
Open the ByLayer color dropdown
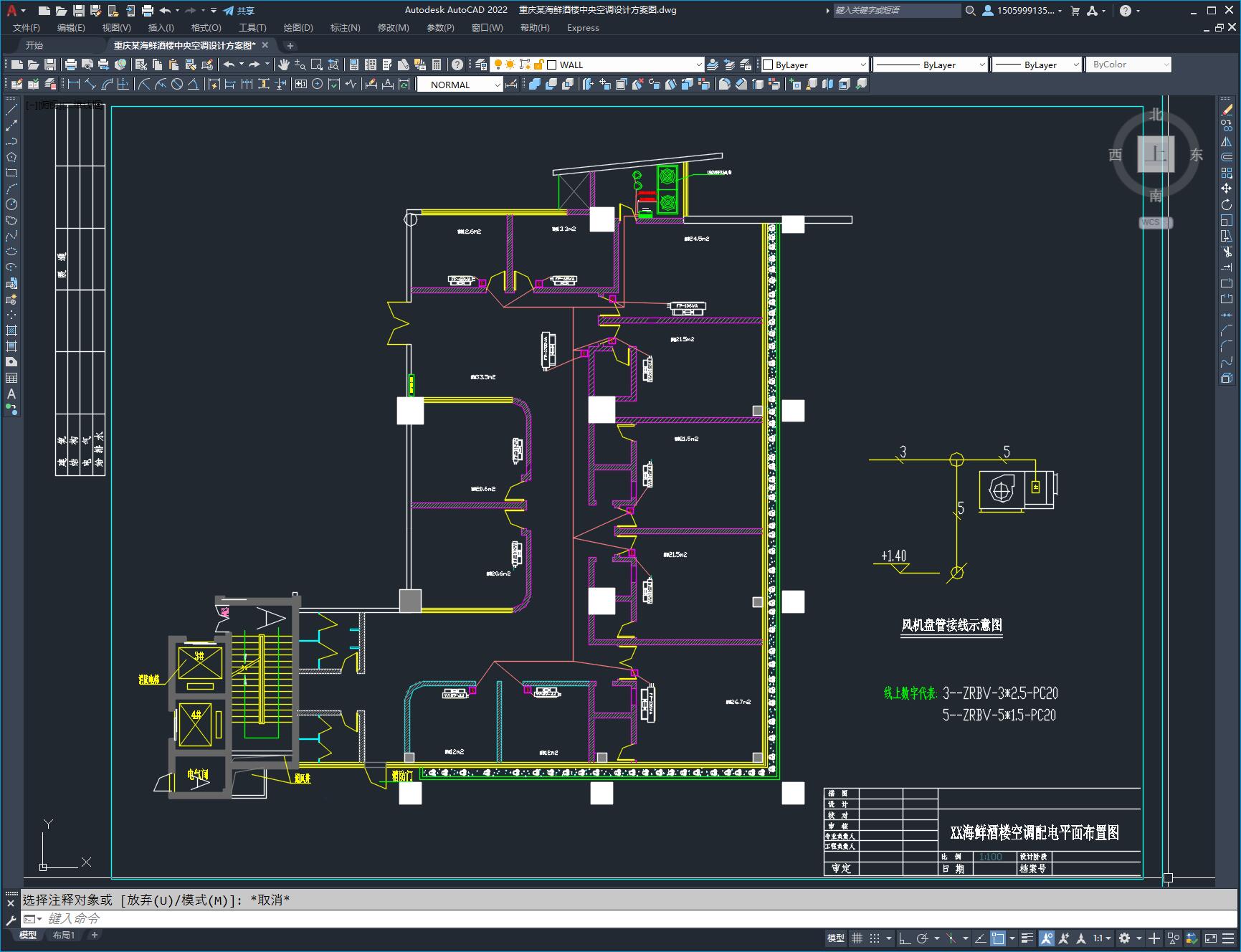(862, 65)
